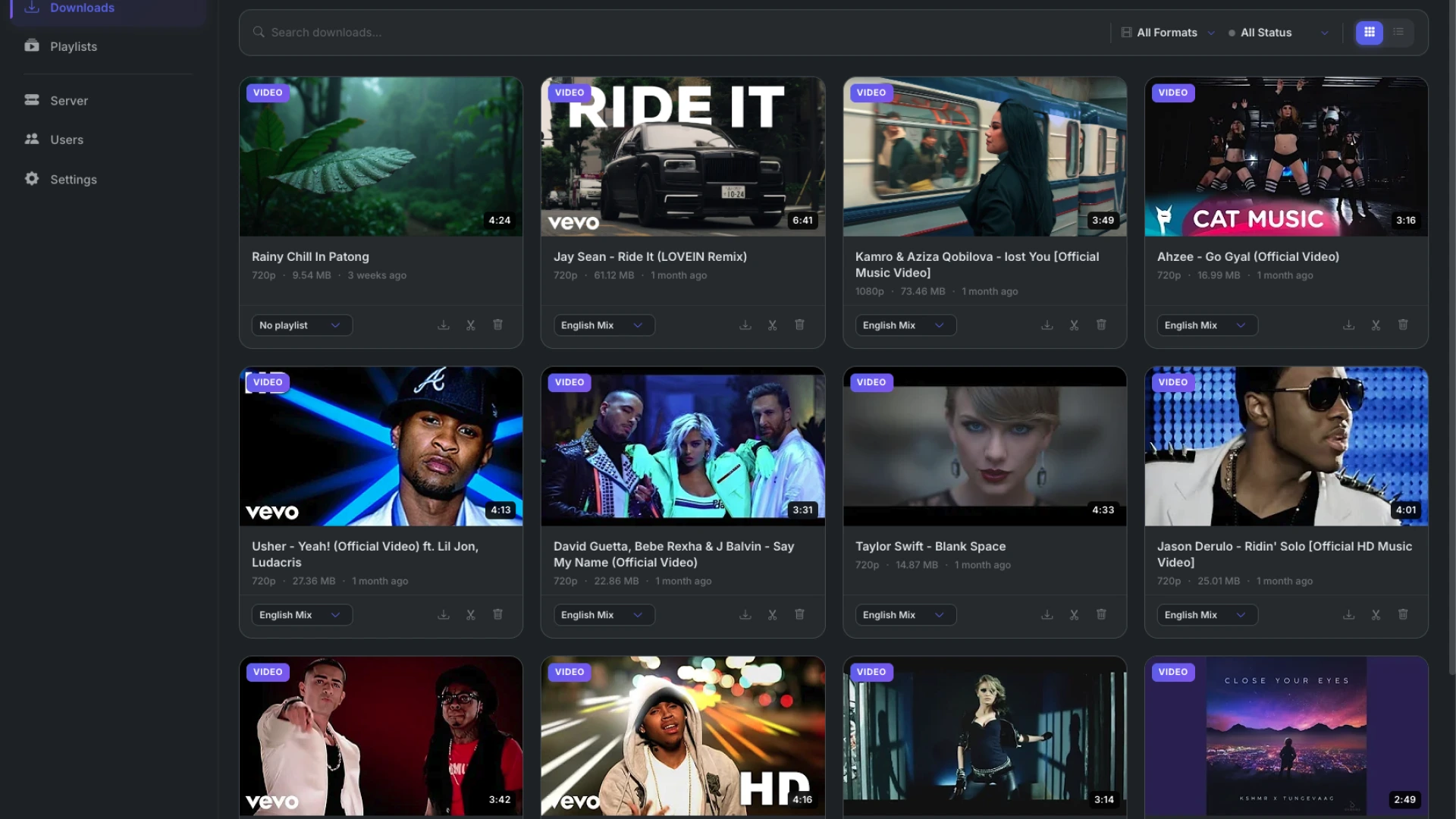This screenshot has height=819, width=1456.
Task: Open Playlists in the sidebar
Action: pyautogui.click(x=108, y=46)
